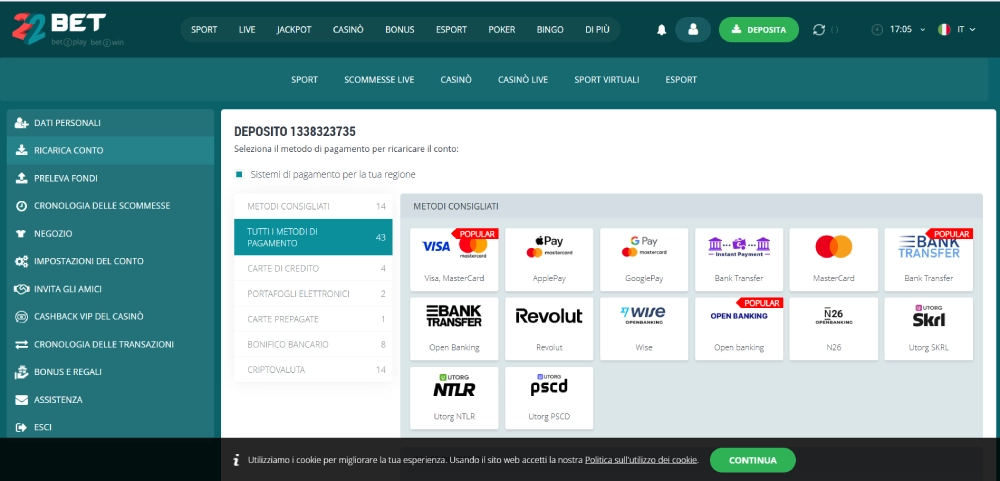Viewport: 1000px width, 481px height.
Task: Switch to the Criptovaluta category
Action: [x=313, y=369]
